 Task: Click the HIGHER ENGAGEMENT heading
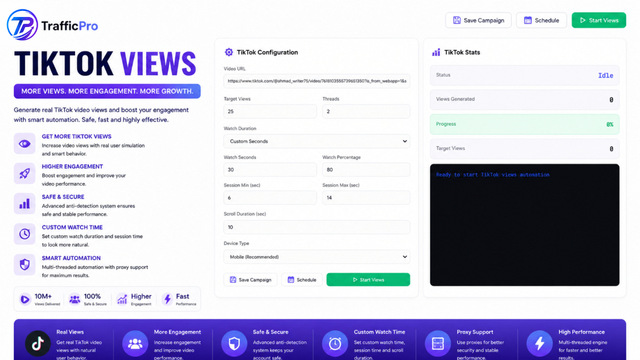[72, 167]
